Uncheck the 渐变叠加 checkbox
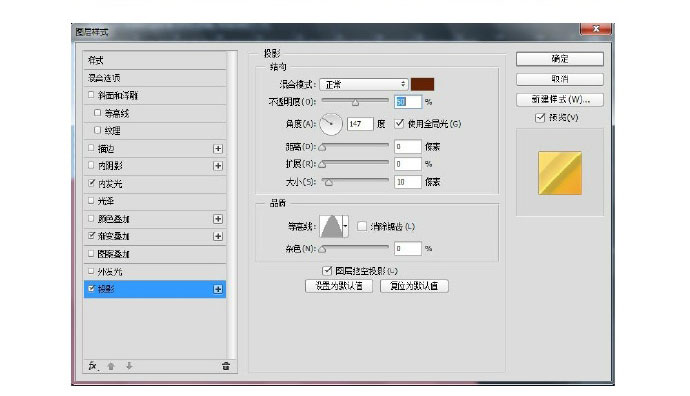 tap(91, 235)
